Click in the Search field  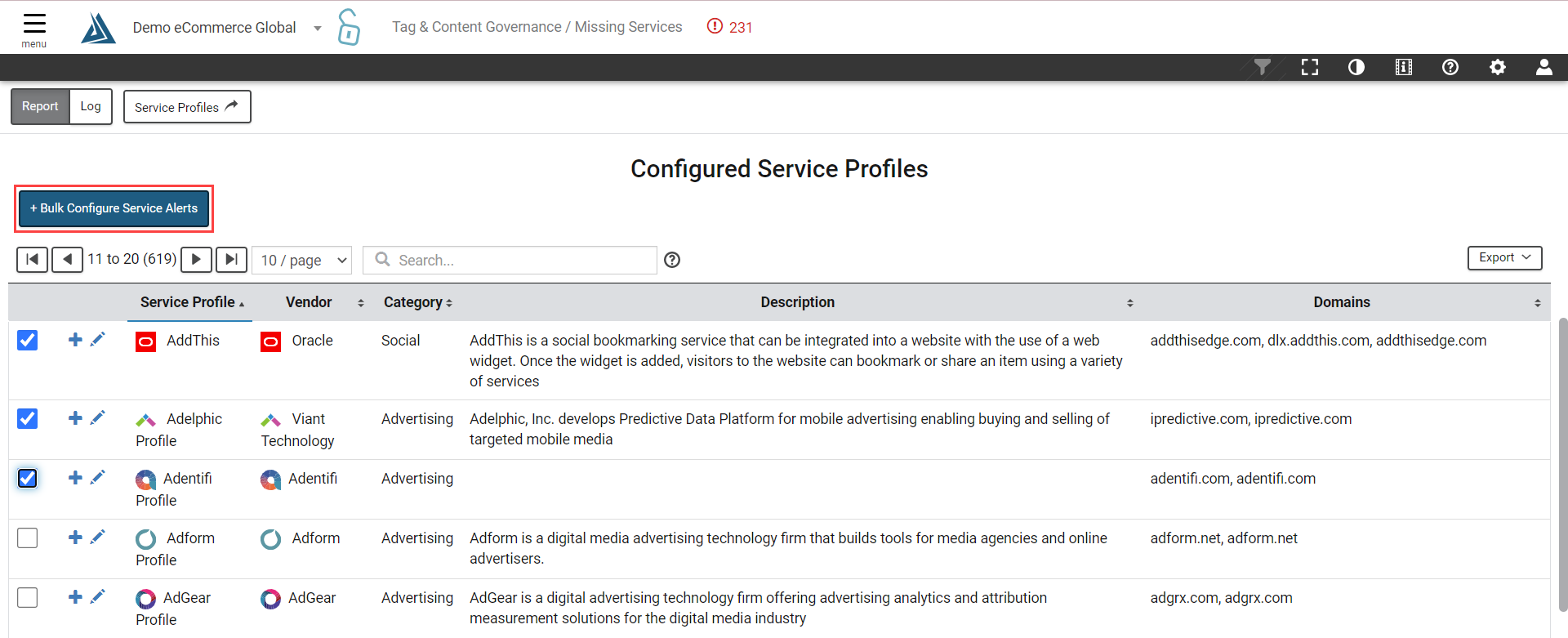[510, 260]
